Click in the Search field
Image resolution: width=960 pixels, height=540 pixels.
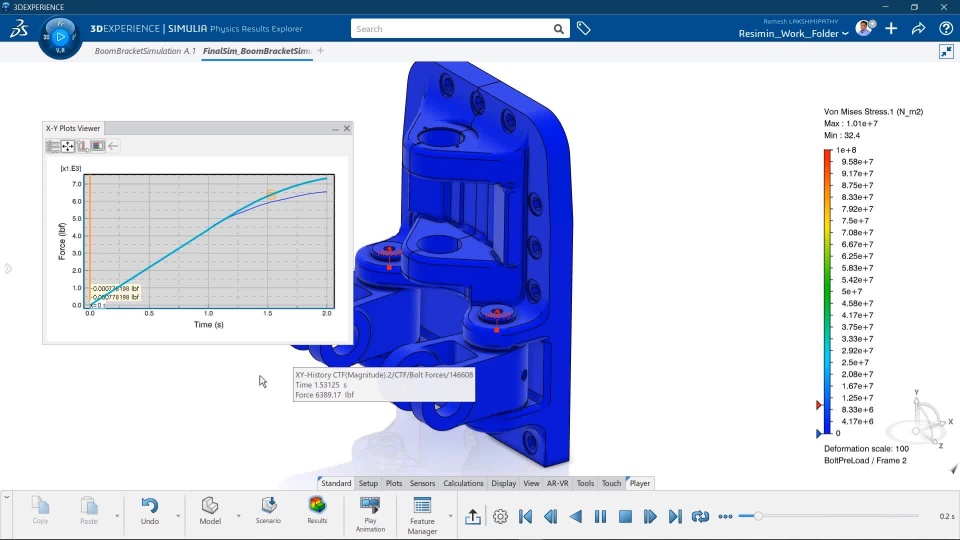pos(452,29)
